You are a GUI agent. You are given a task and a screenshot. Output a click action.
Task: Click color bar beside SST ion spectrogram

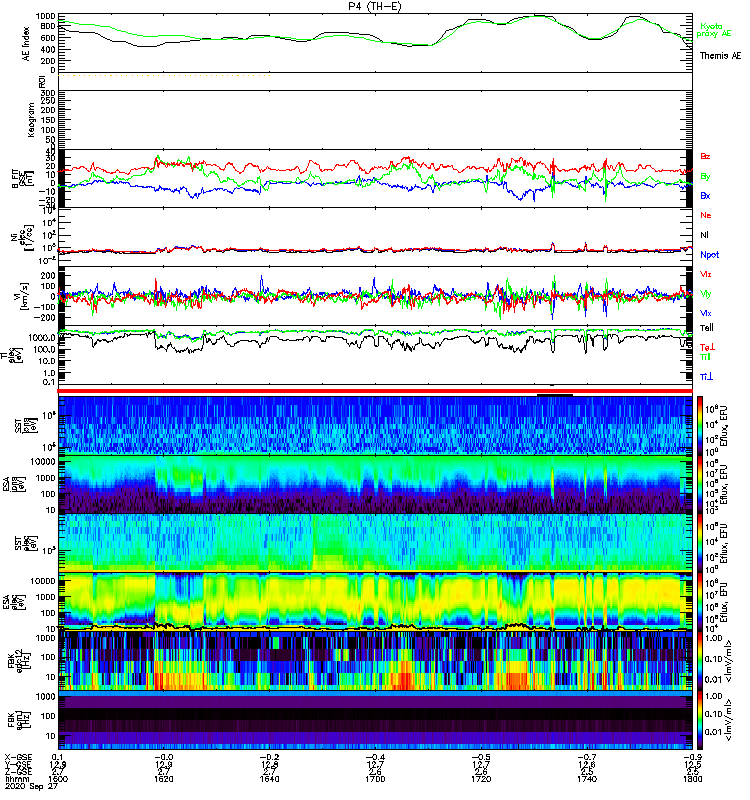tap(700, 425)
